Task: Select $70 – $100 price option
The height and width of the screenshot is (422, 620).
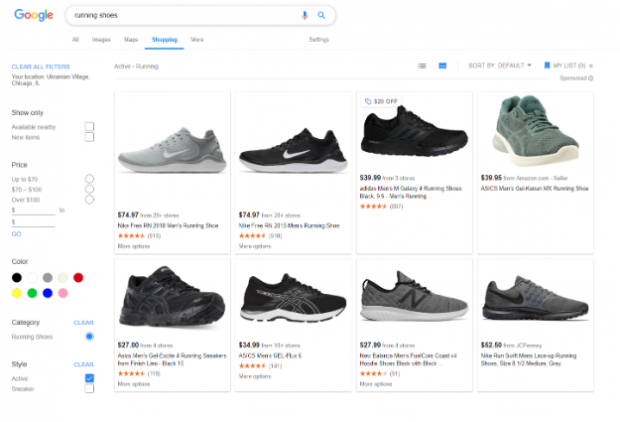Action: coord(89,189)
